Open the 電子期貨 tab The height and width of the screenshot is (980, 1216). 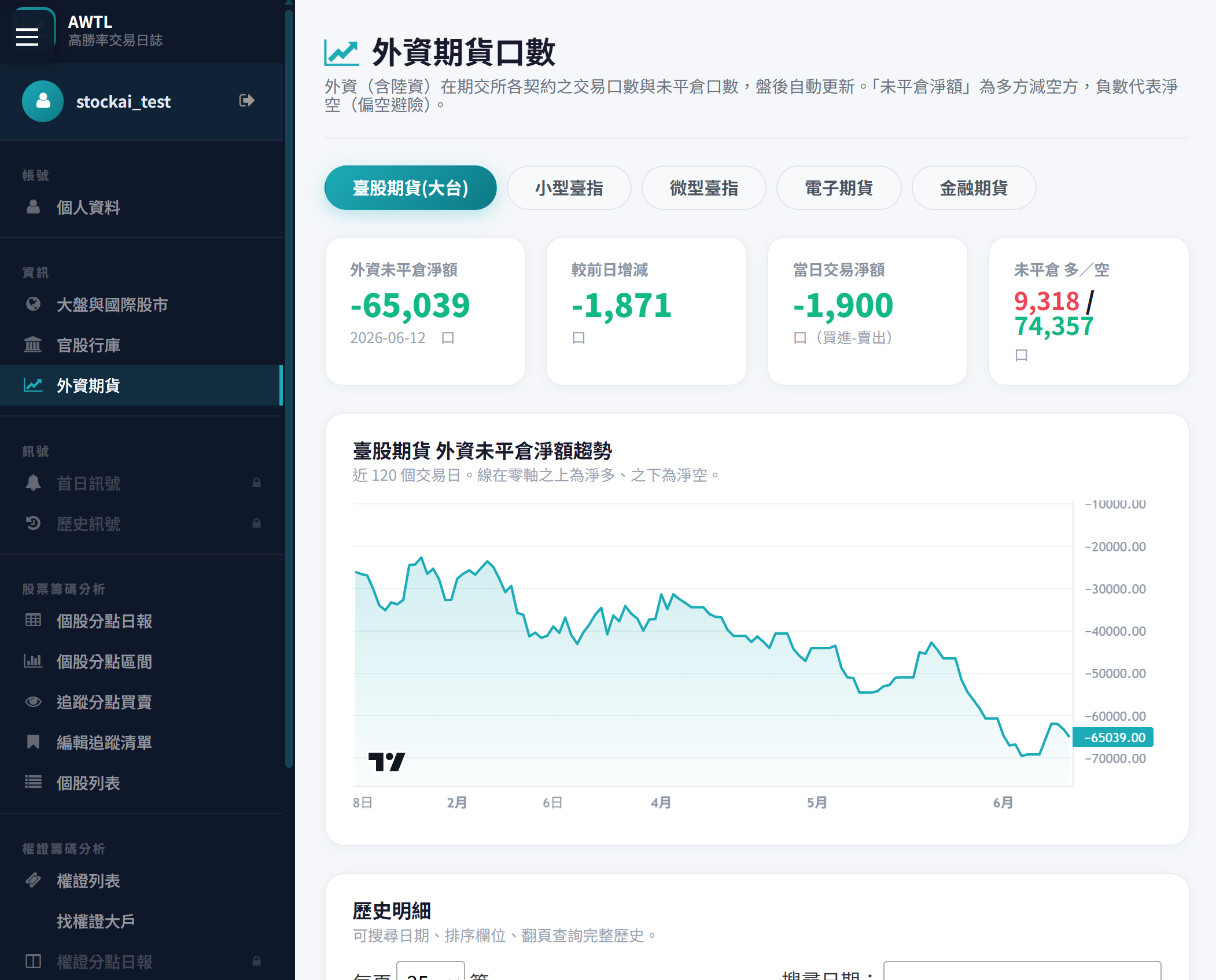point(839,188)
